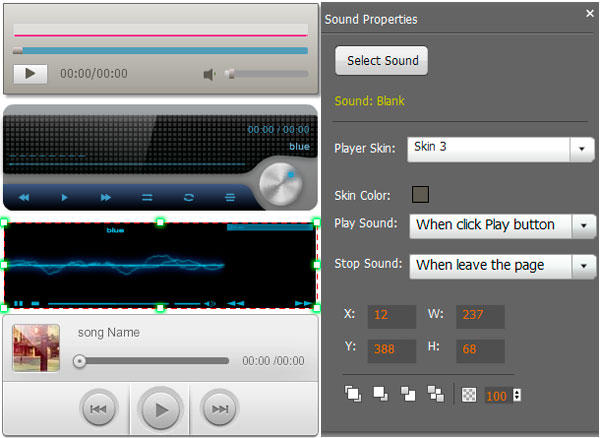Close the Sound Properties panel
This screenshot has height=438, width=600.
589,14
